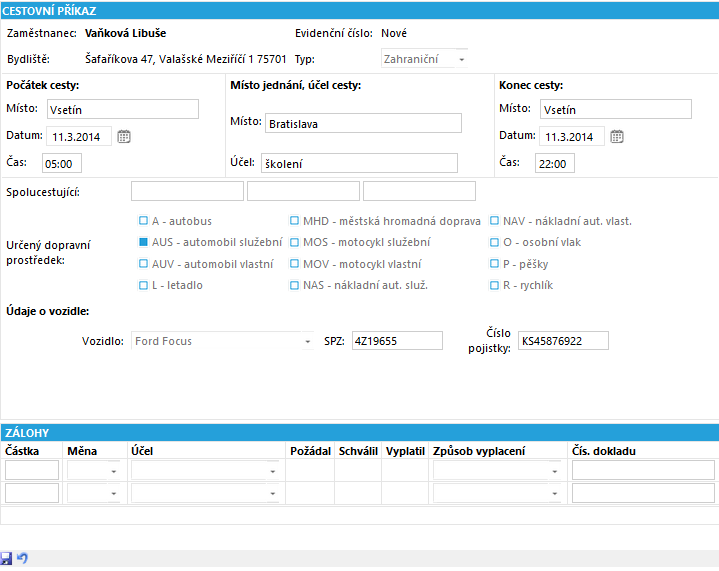Expand the Typ Zahraniční dropdown
Image resolution: width=719 pixels, height=571 pixels.
pos(462,60)
